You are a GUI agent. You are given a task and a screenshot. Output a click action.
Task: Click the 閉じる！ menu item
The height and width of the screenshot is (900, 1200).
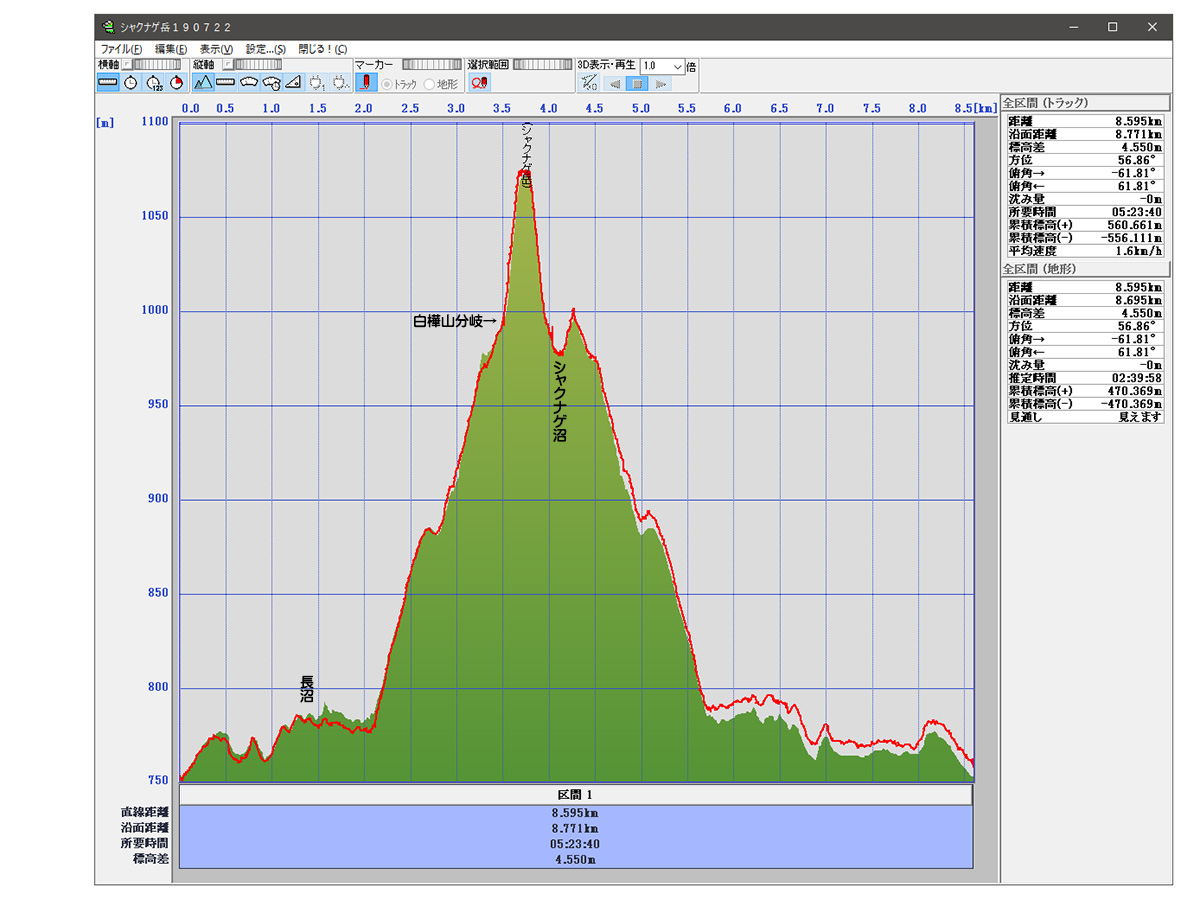point(322,49)
